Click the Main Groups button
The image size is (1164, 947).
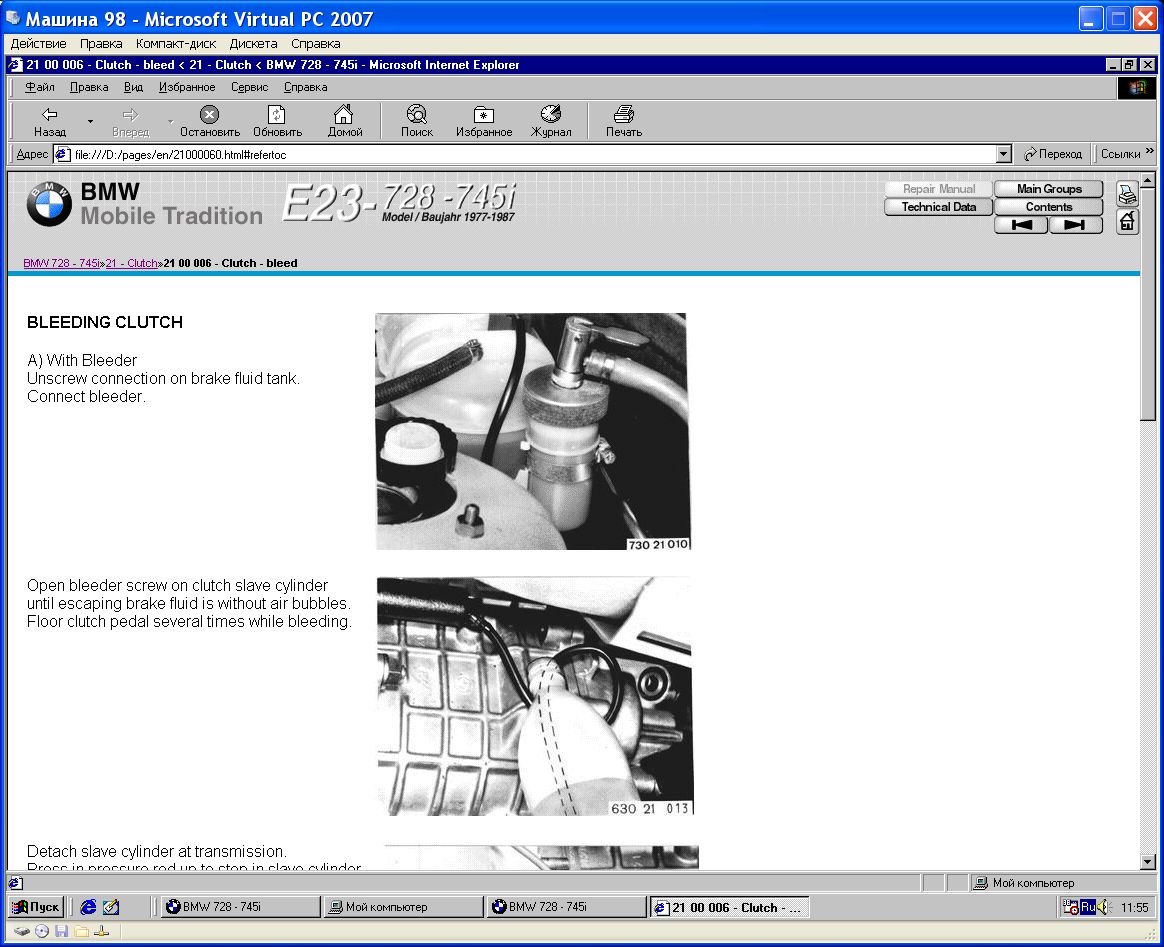pyautogui.click(x=1048, y=189)
